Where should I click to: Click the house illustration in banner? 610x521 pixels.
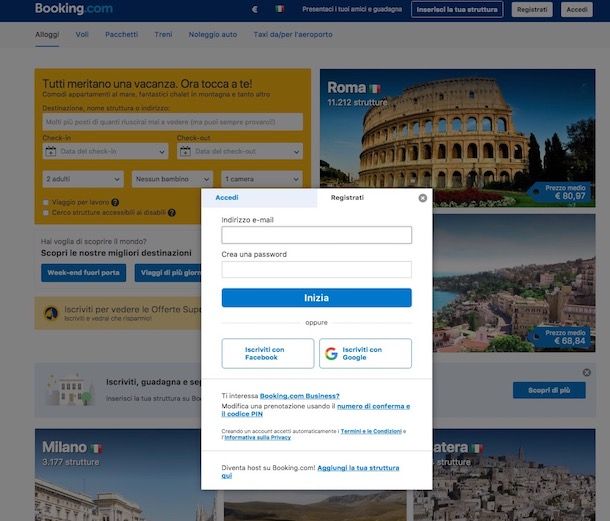71,389
